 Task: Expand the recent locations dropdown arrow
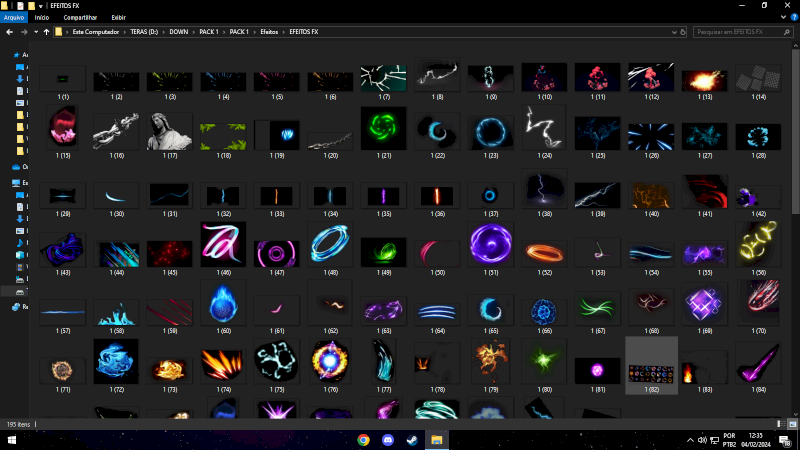(x=34, y=32)
